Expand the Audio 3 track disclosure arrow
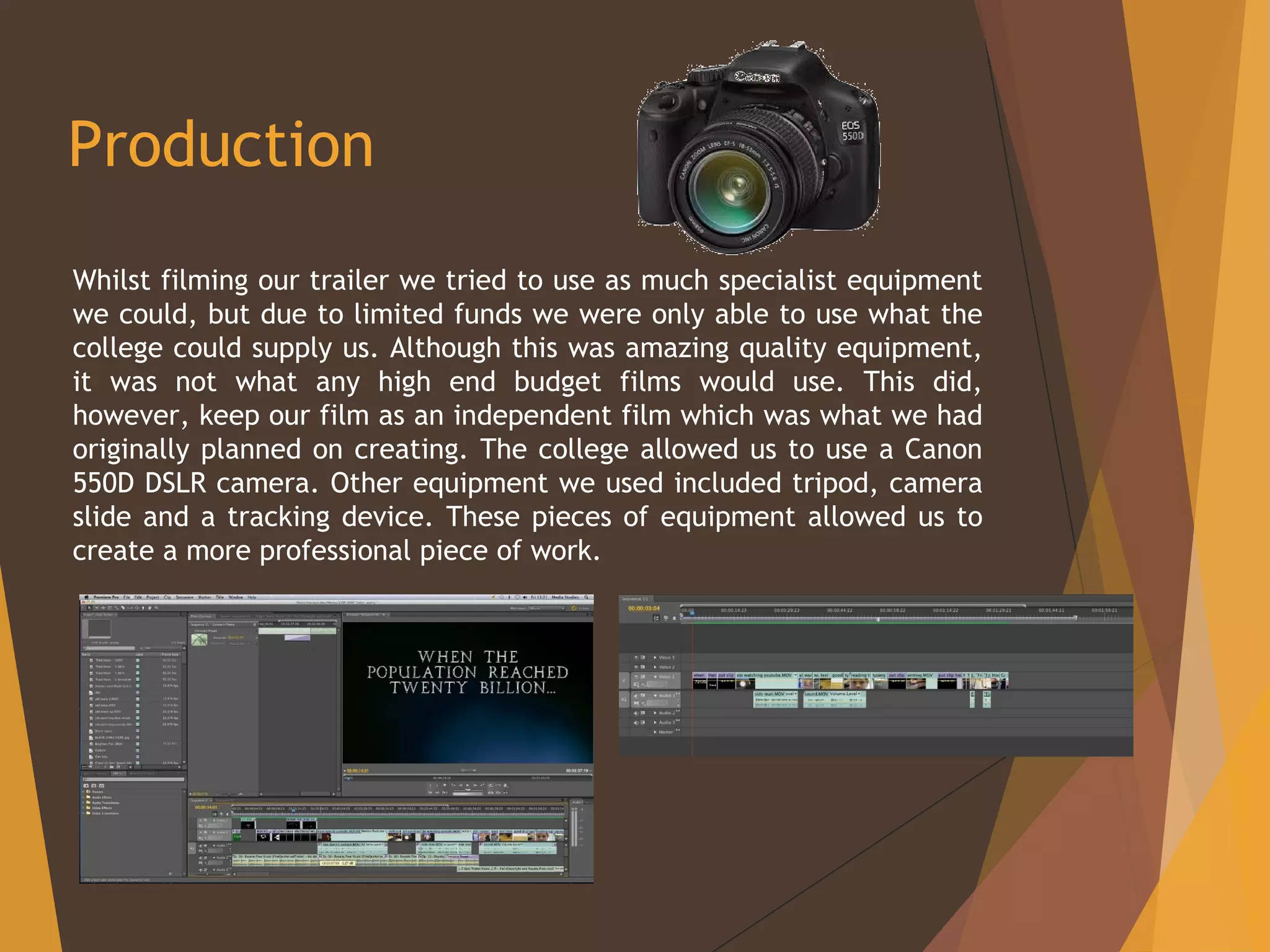1270x952 pixels. click(x=655, y=723)
